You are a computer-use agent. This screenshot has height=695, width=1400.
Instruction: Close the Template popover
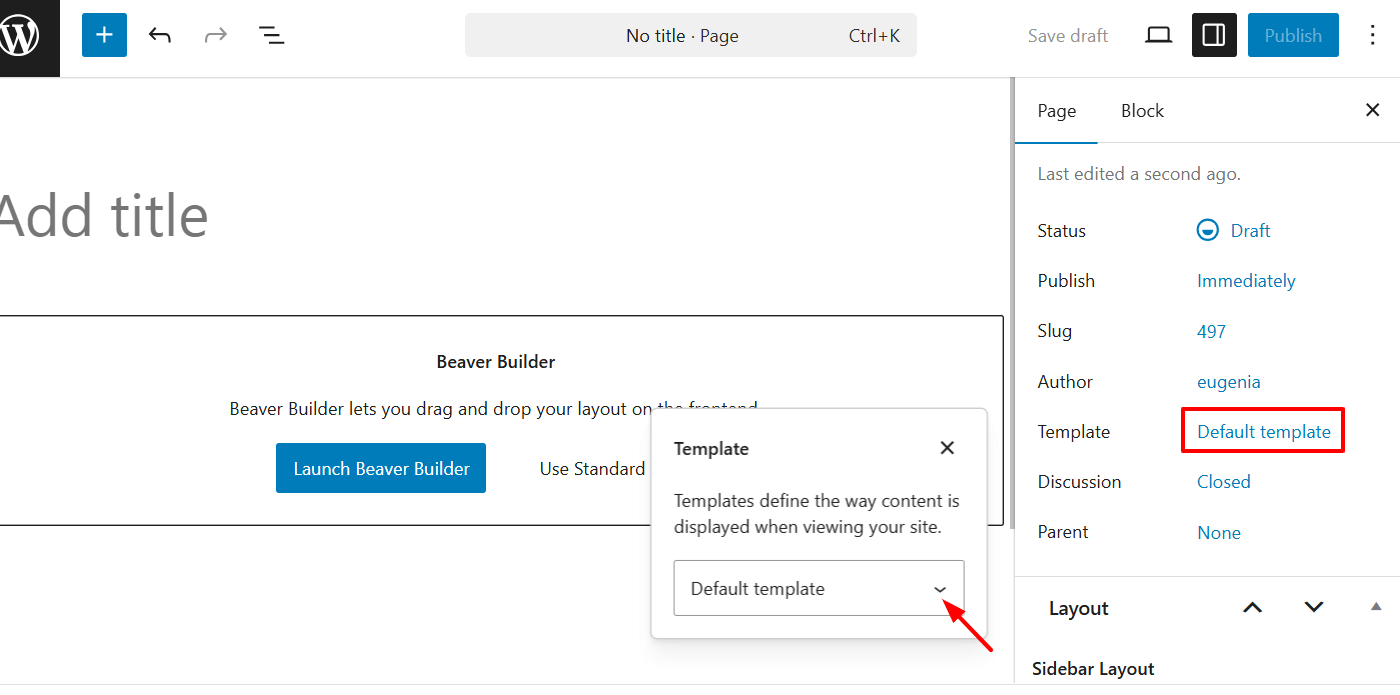click(947, 448)
